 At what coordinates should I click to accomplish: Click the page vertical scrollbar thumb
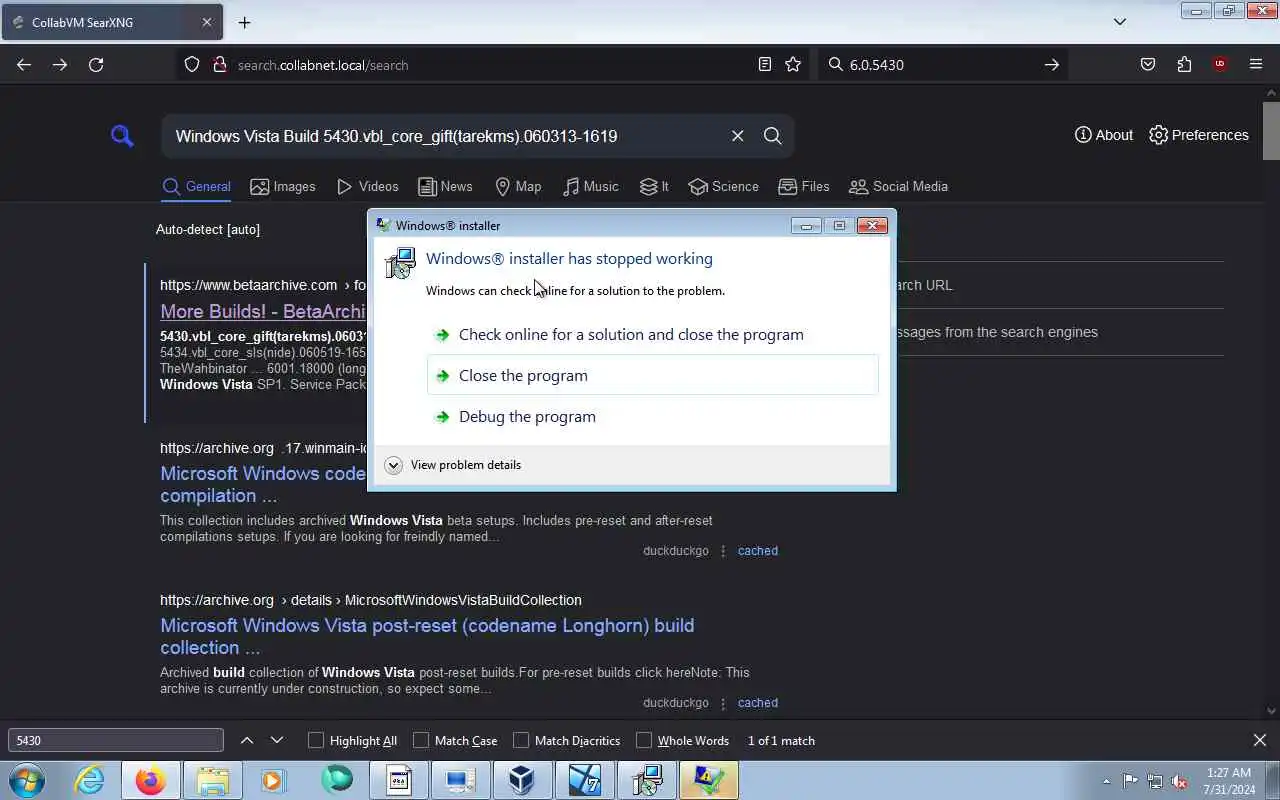point(1271,130)
